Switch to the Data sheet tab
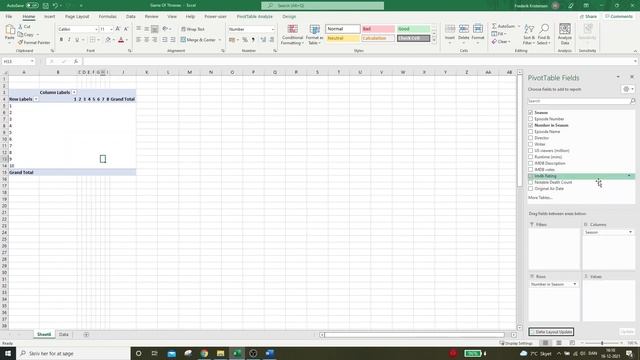This screenshot has height=360, width=640. pyautogui.click(x=64, y=334)
